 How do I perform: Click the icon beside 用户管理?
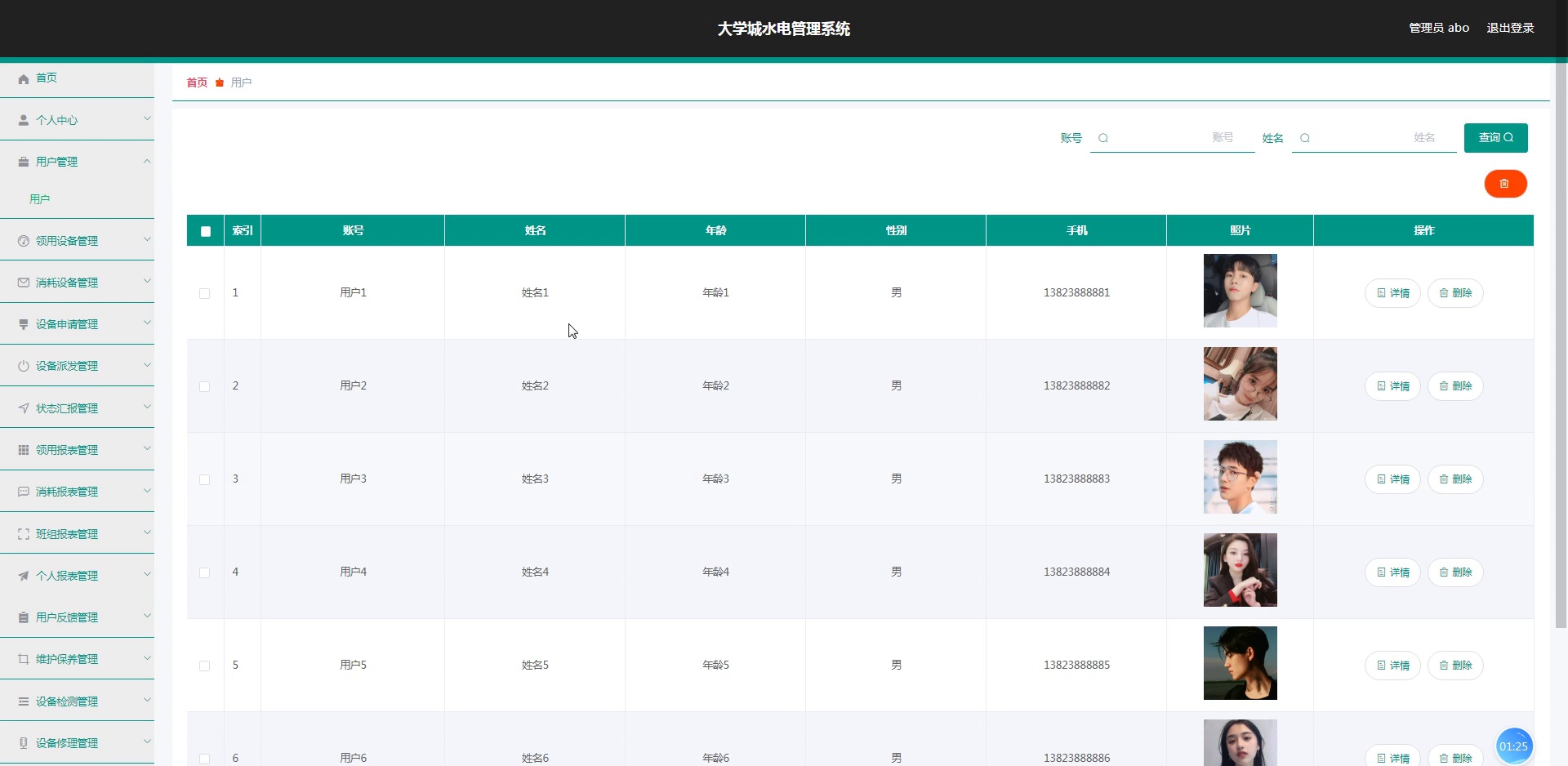pyautogui.click(x=24, y=162)
